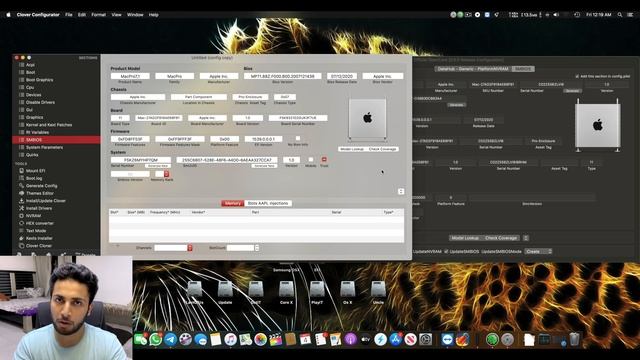Open the Boot section in sidebar
The height and width of the screenshot is (360, 640).
tap(30, 72)
